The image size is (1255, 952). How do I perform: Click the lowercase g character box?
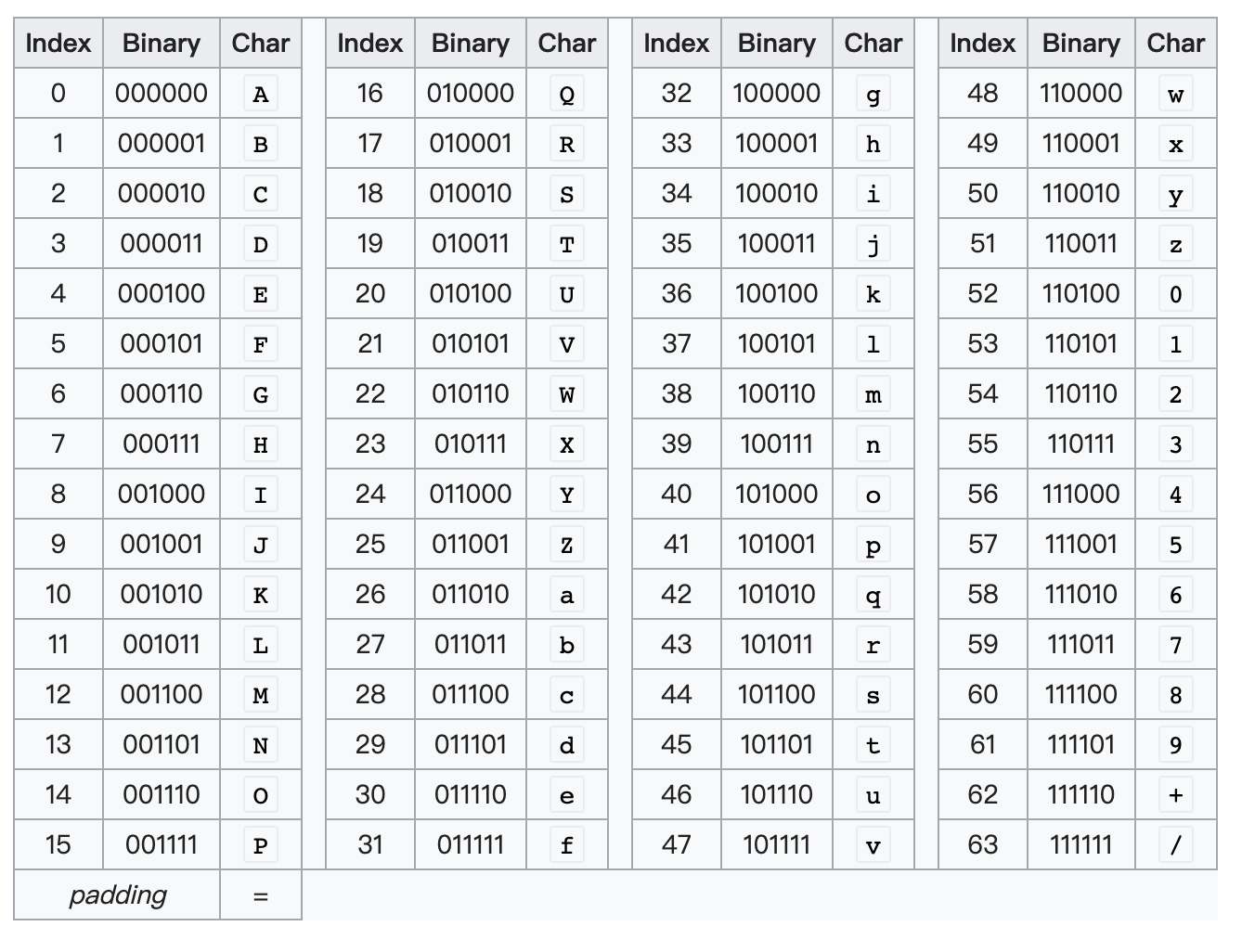[873, 93]
